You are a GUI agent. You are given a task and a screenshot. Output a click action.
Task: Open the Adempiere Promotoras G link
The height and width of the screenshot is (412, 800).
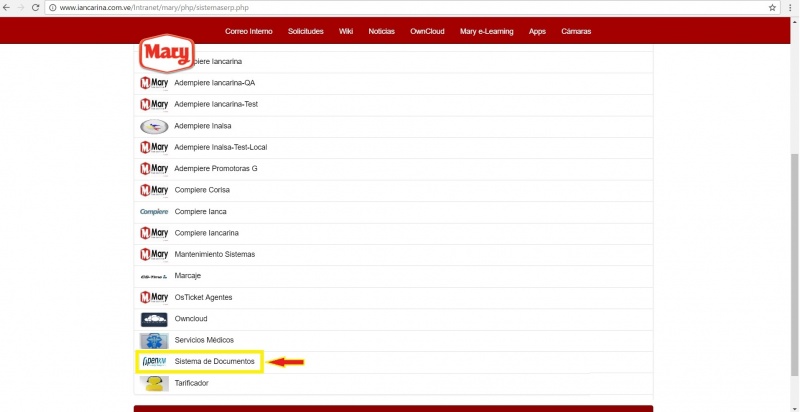pos(216,168)
